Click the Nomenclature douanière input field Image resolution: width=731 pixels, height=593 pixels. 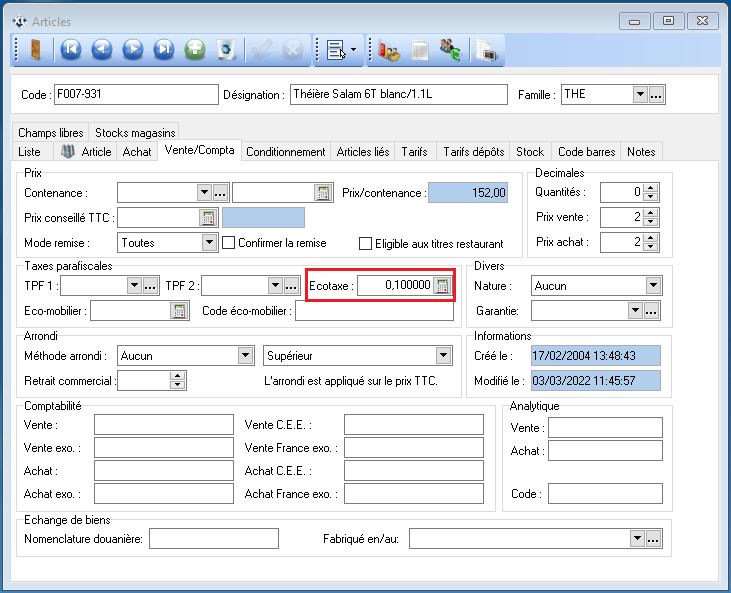[x=214, y=539]
